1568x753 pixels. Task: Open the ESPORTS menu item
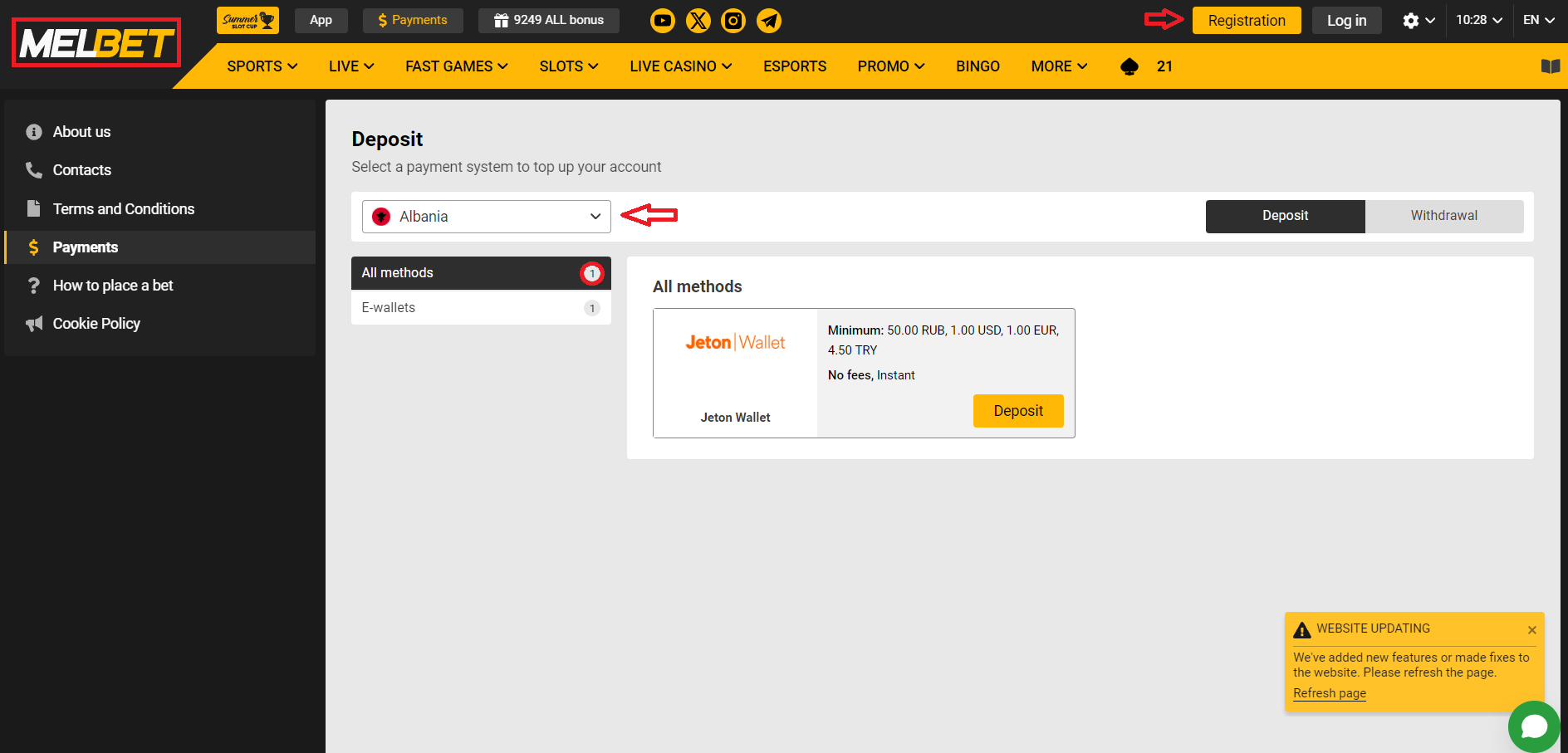pyautogui.click(x=795, y=66)
